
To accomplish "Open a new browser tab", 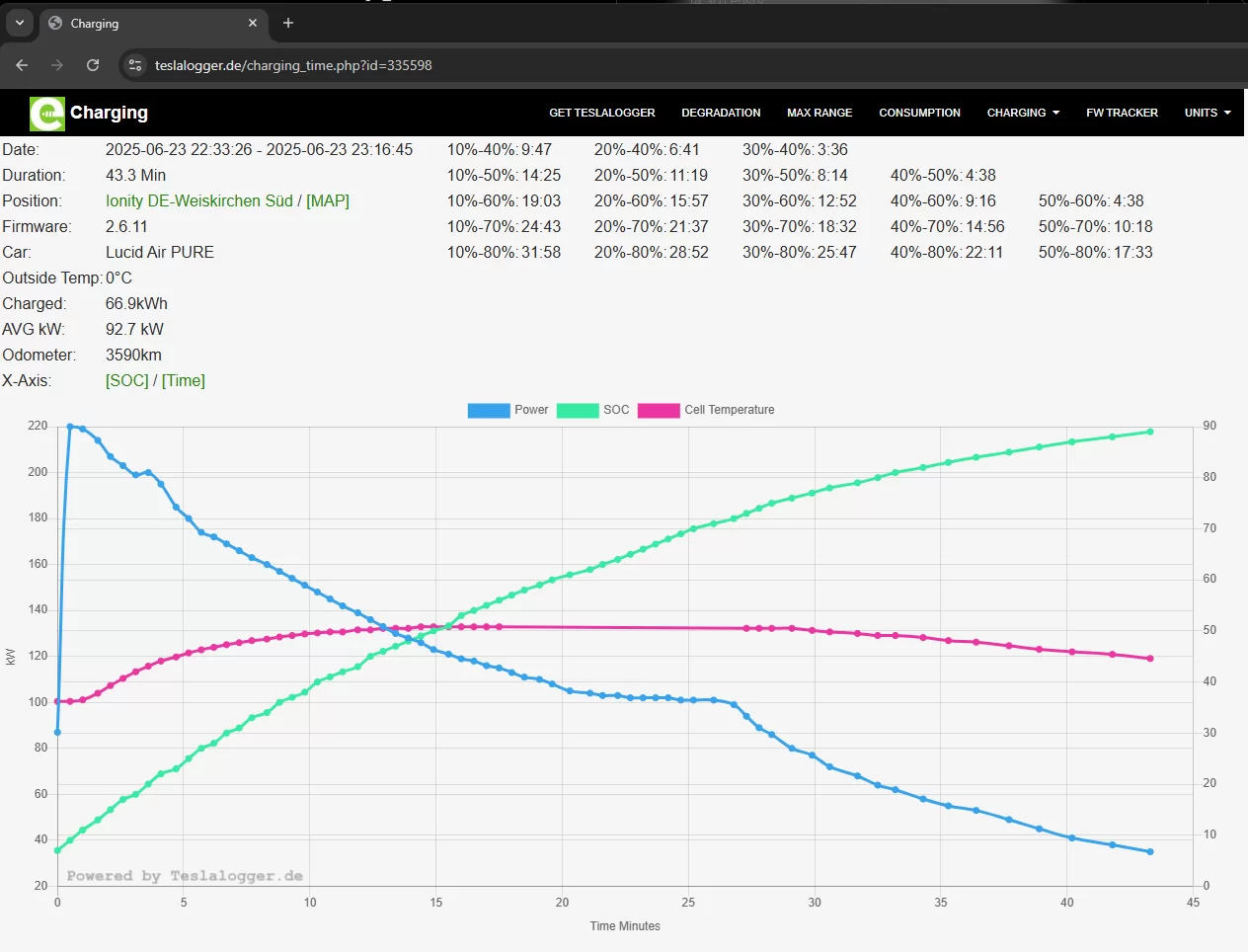I will point(288,23).
